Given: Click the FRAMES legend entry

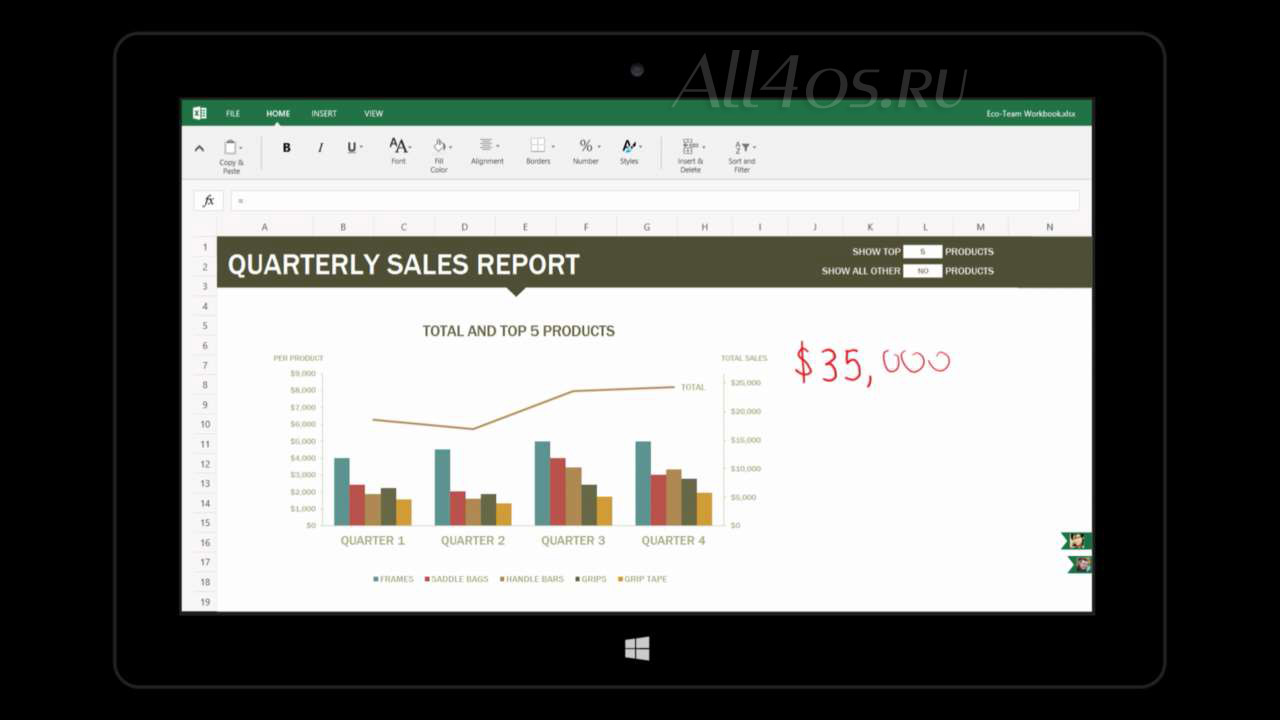Looking at the screenshot, I should tap(393, 579).
